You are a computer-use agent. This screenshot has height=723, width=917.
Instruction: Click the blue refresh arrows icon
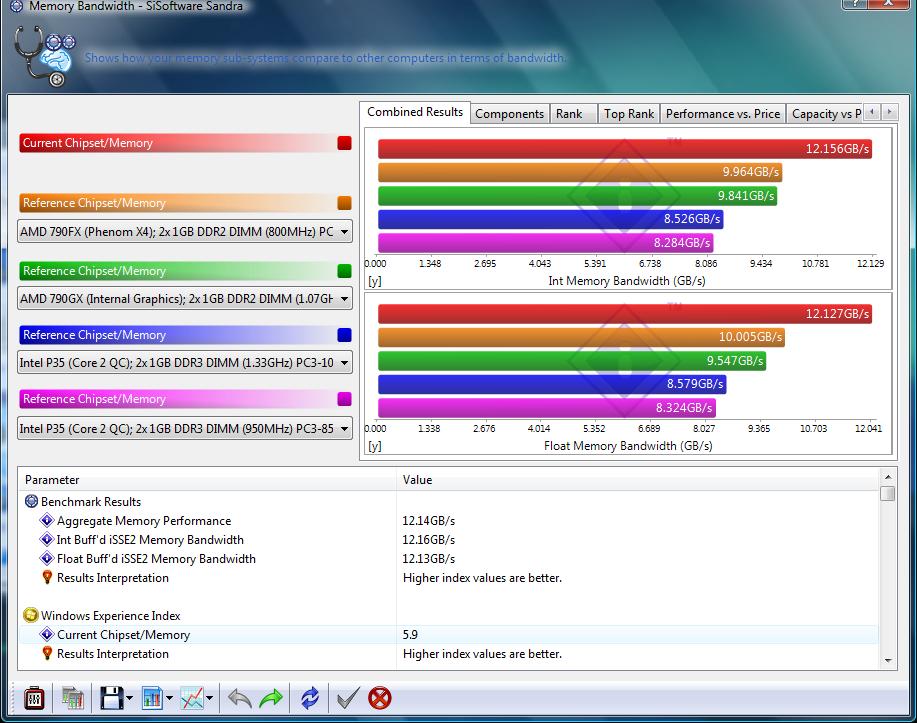click(309, 698)
